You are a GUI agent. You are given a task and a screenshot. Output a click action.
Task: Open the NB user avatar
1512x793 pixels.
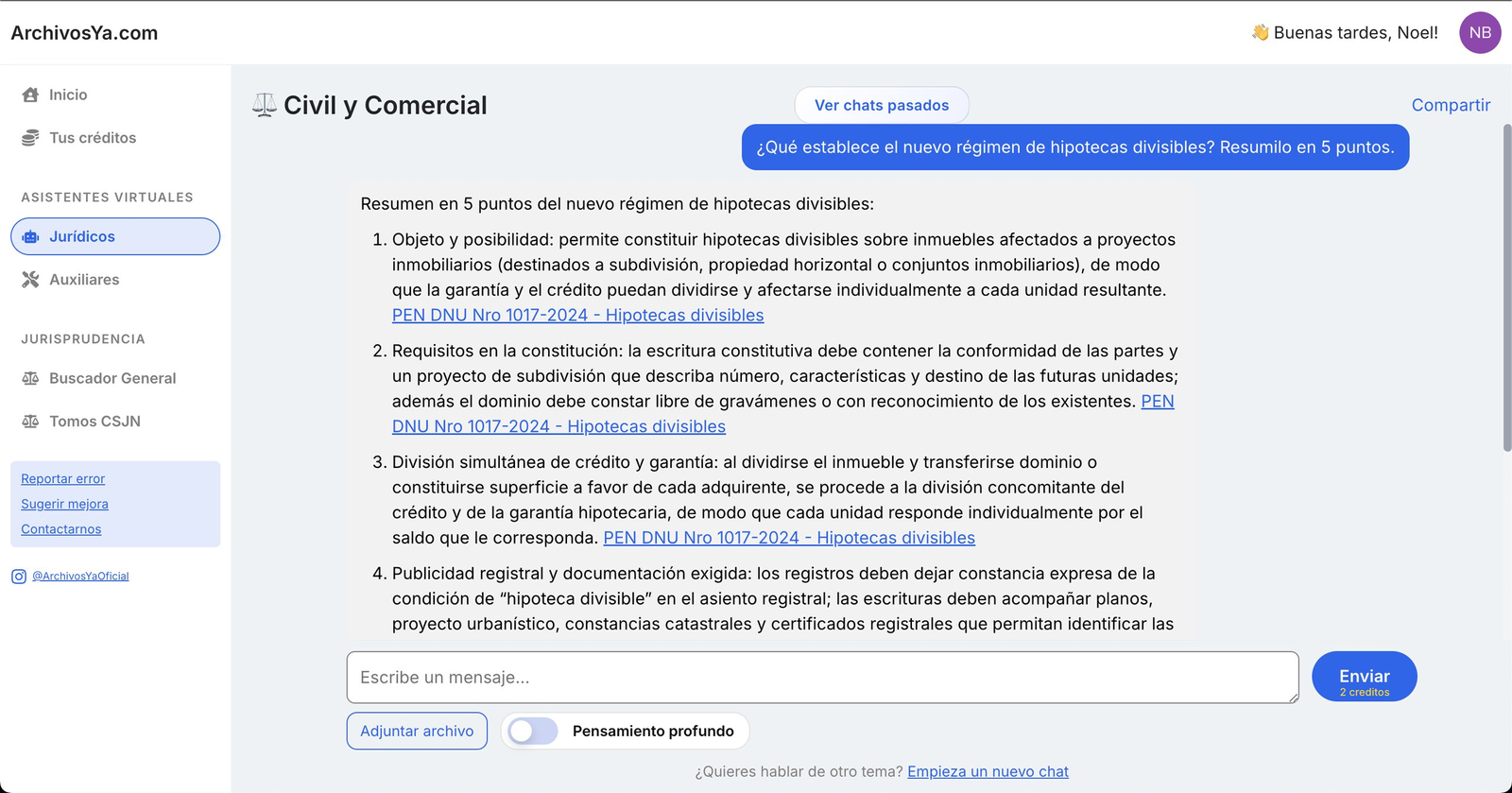[1480, 33]
